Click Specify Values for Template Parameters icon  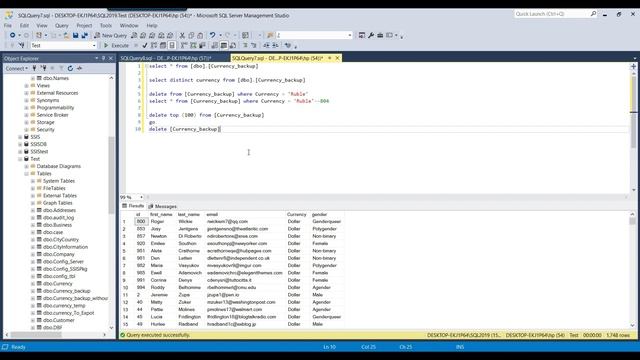click(x=288, y=45)
